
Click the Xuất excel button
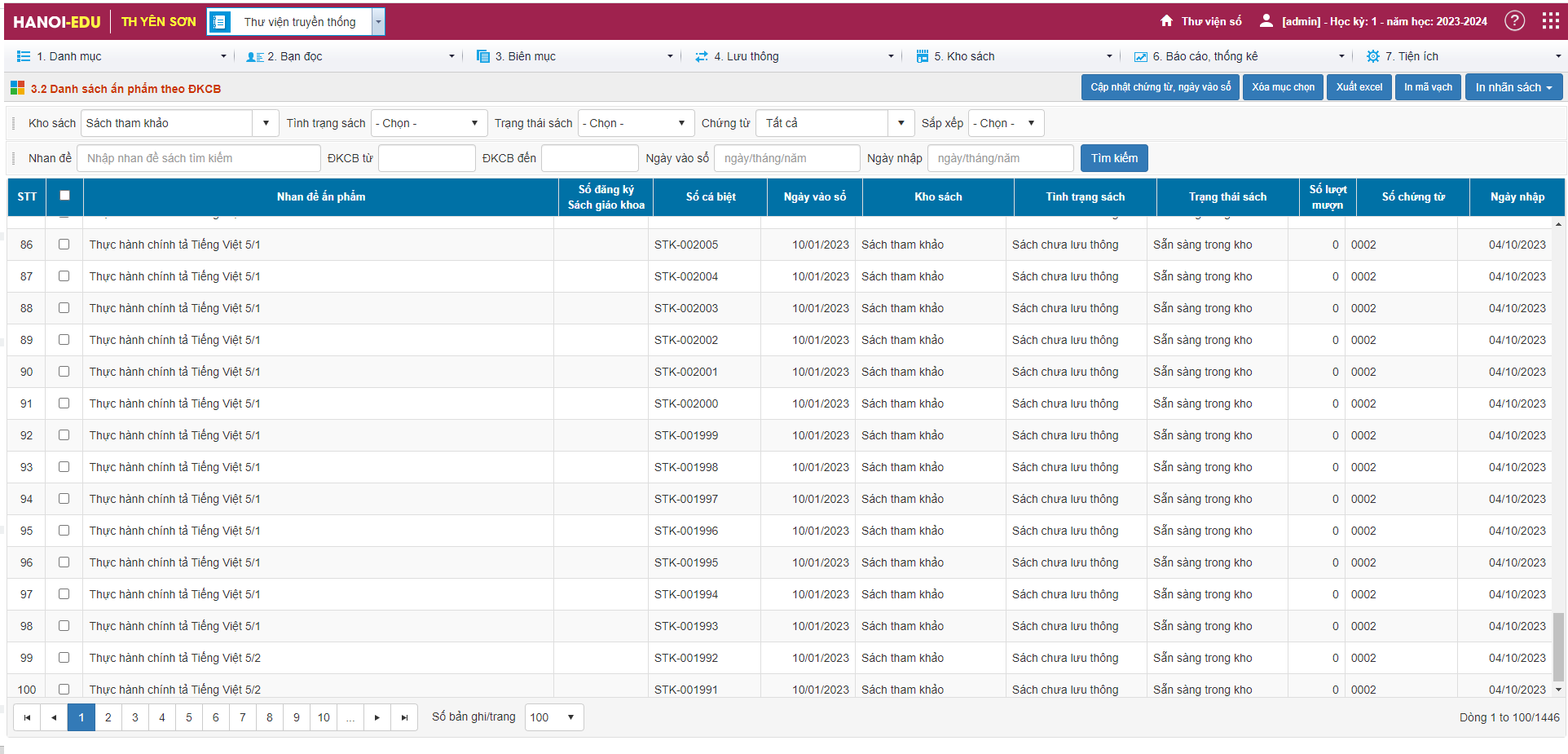(x=1359, y=87)
